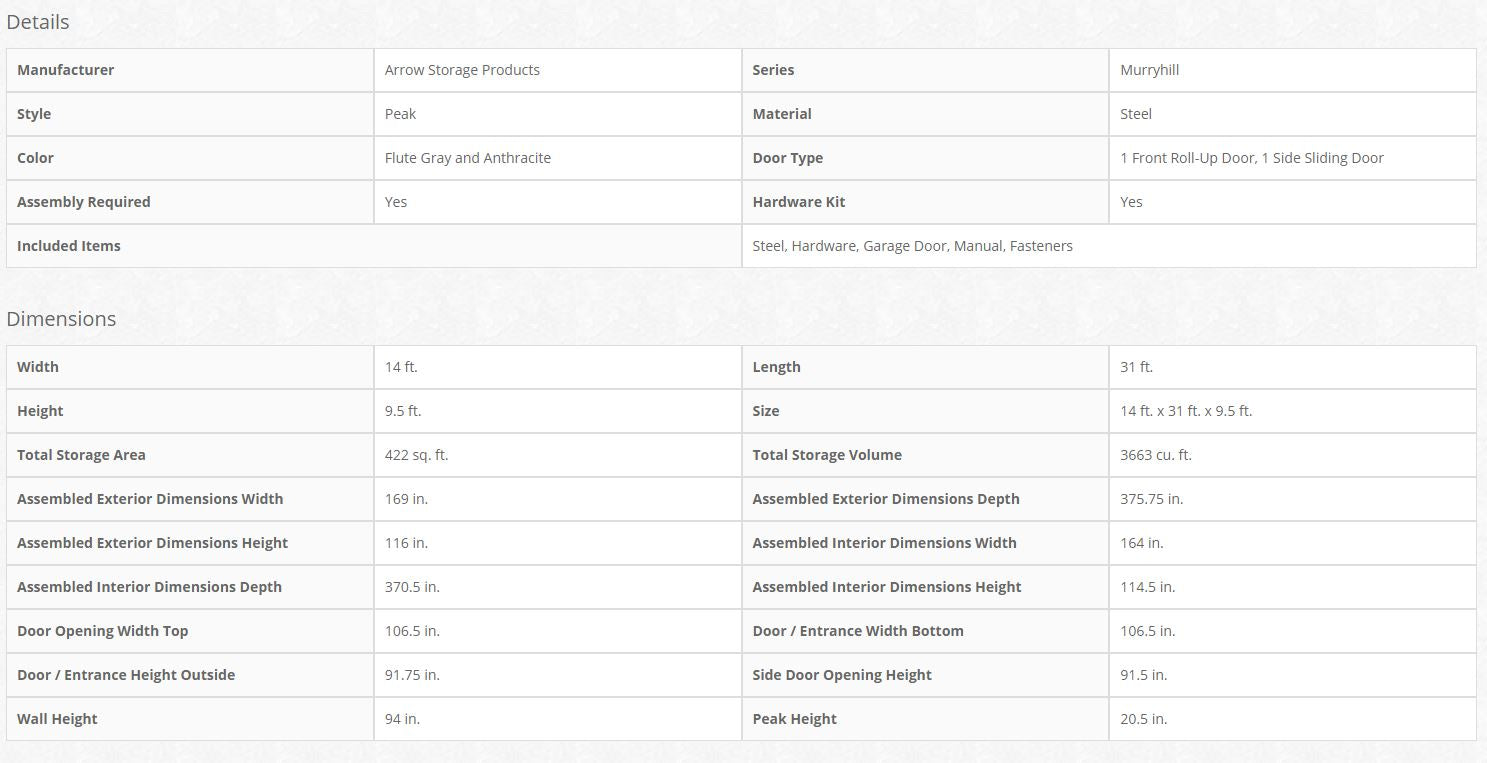Select the roll-up and sliding door description

click(1251, 158)
